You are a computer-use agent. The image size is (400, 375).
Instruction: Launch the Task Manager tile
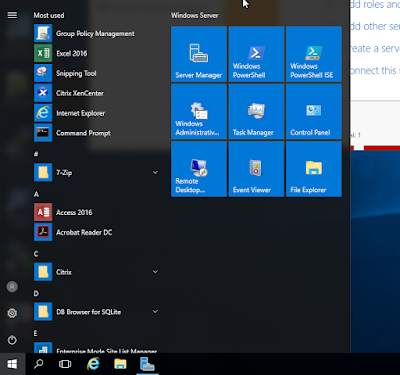256,111
